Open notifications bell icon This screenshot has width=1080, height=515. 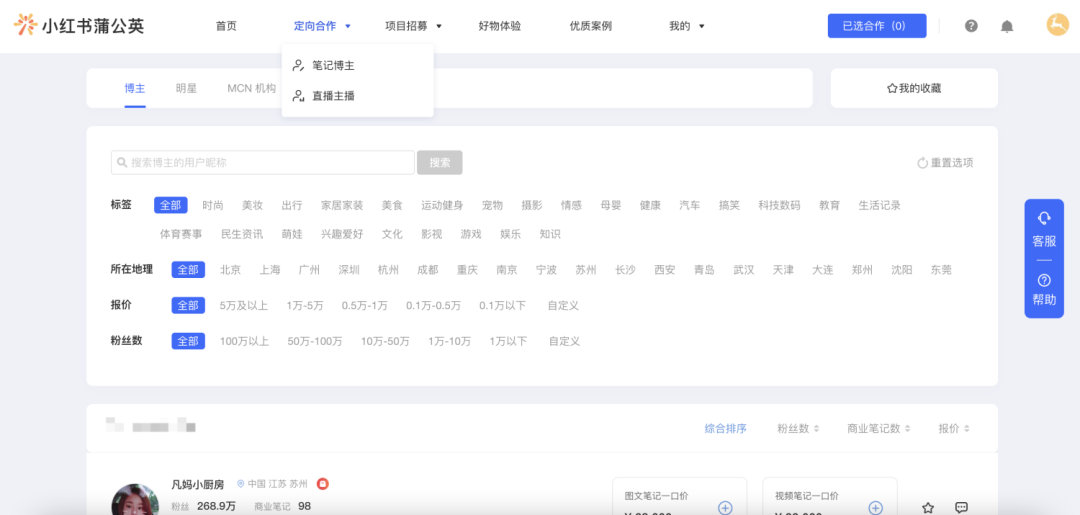coord(1007,26)
